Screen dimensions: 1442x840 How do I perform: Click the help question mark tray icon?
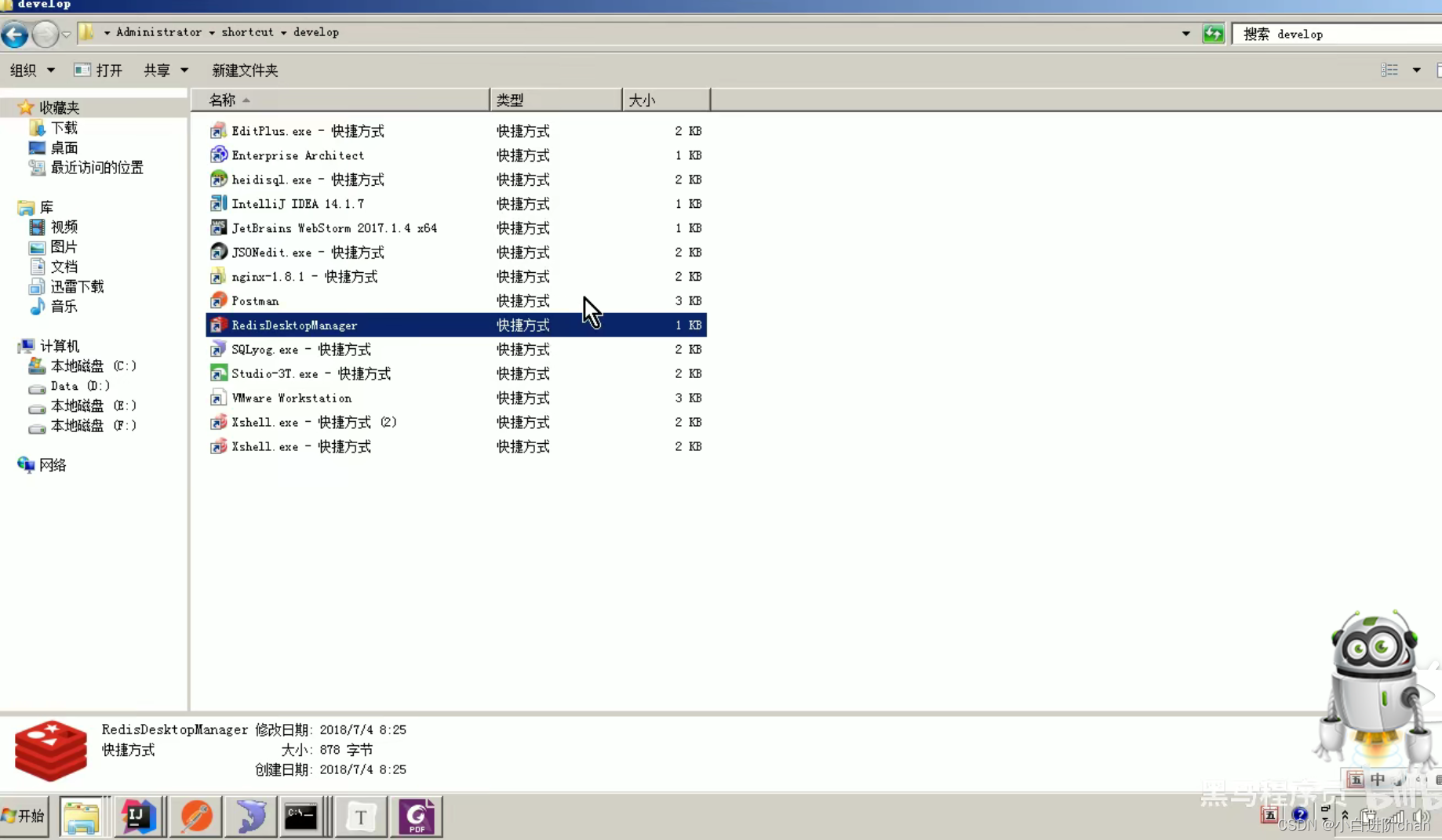[x=1299, y=816]
